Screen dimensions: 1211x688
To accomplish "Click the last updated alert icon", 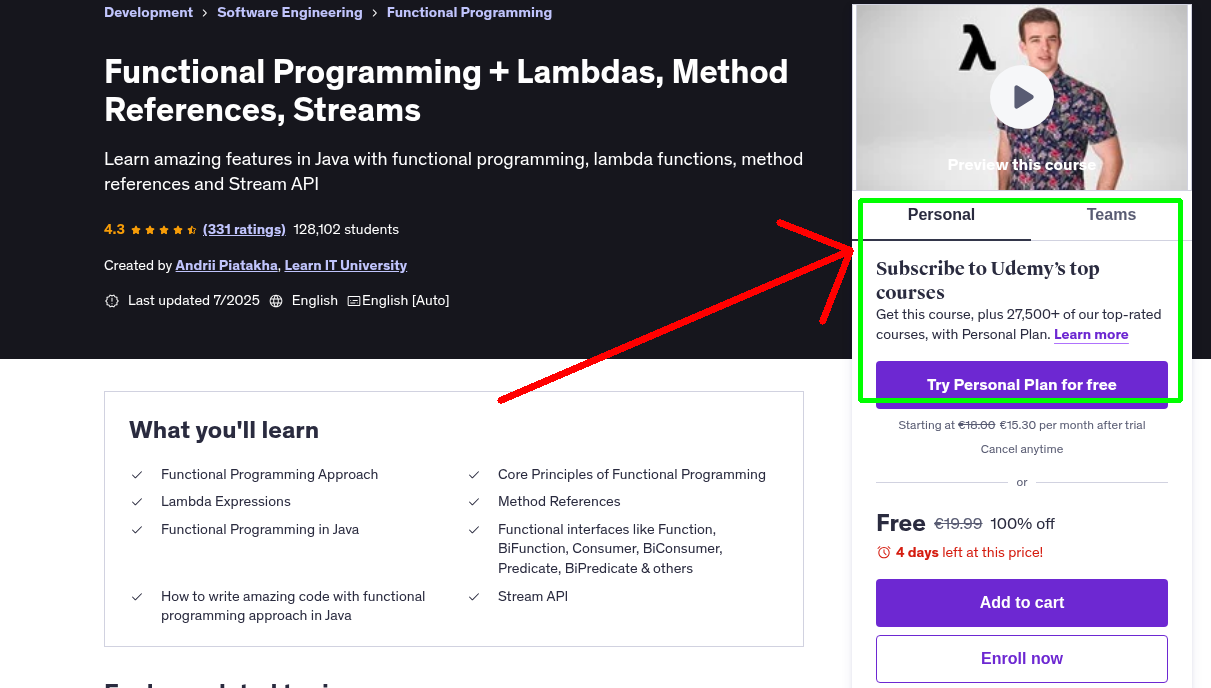I will (112, 301).
